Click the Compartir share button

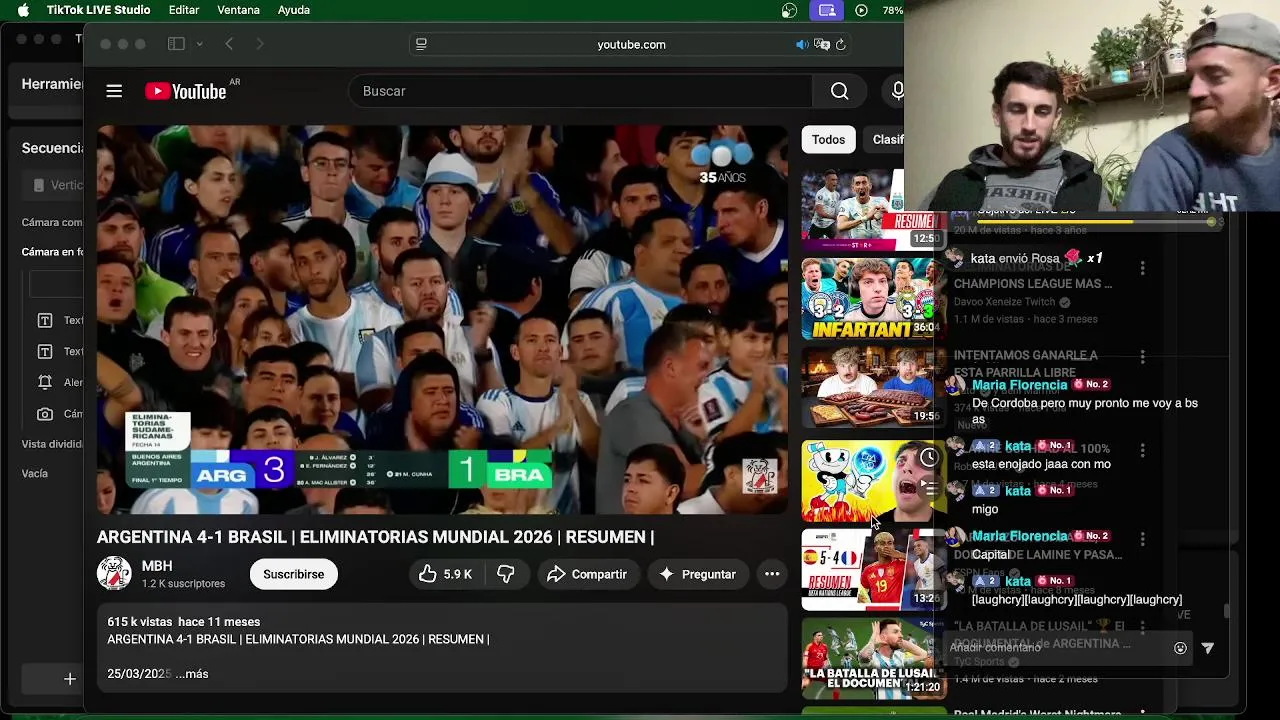pos(587,574)
